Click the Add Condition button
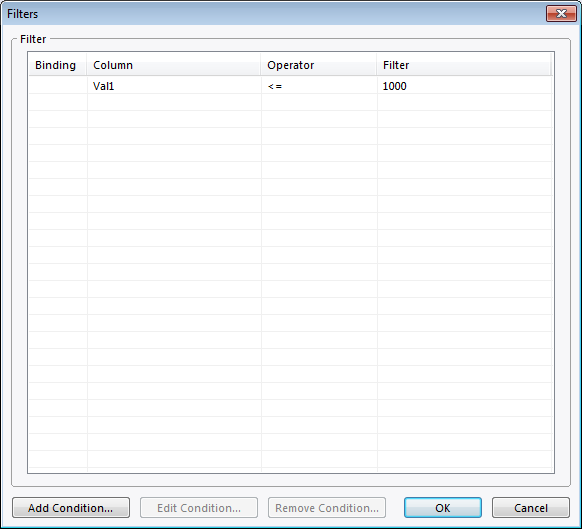This screenshot has width=582, height=529. point(71,507)
